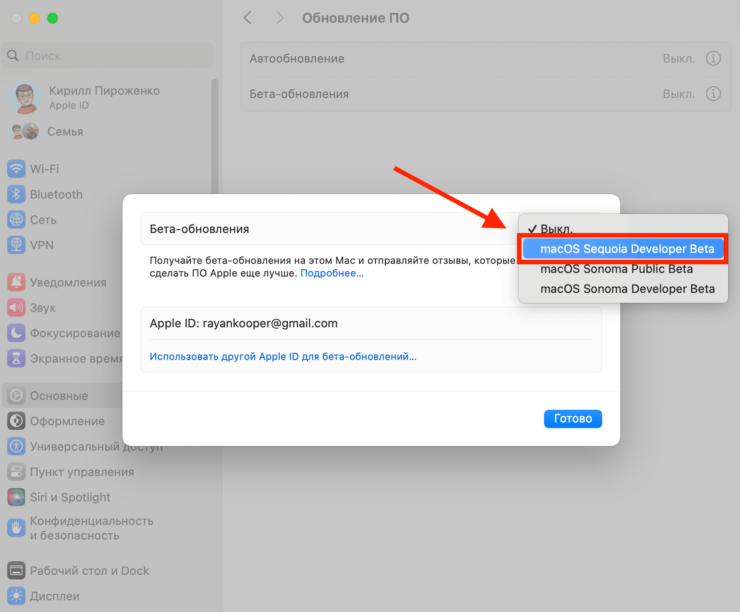
Task: Open Универсальный доступ accessibility icon
Action: click(16, 446)
